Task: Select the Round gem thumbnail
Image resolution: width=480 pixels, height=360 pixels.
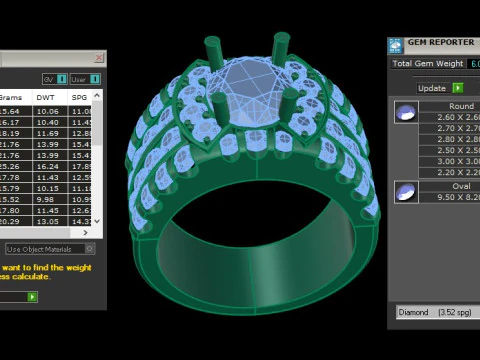Action: (x=406, y=112)
